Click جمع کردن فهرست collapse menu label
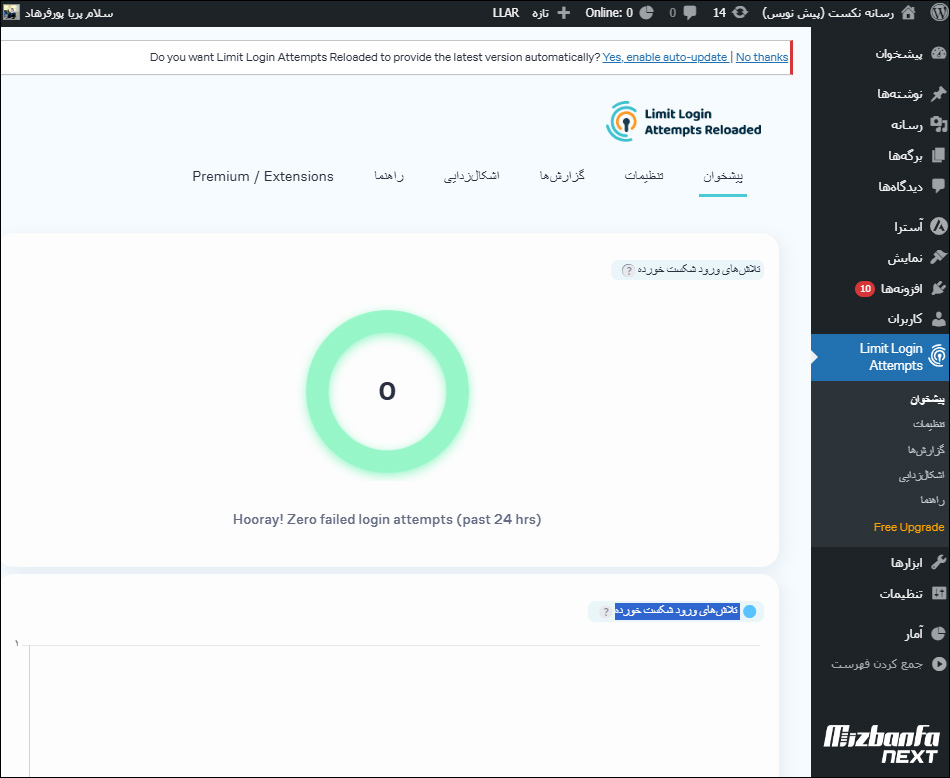Image resolution: width=950 pixels, height=778 pixels. click(x=877, y=664)
